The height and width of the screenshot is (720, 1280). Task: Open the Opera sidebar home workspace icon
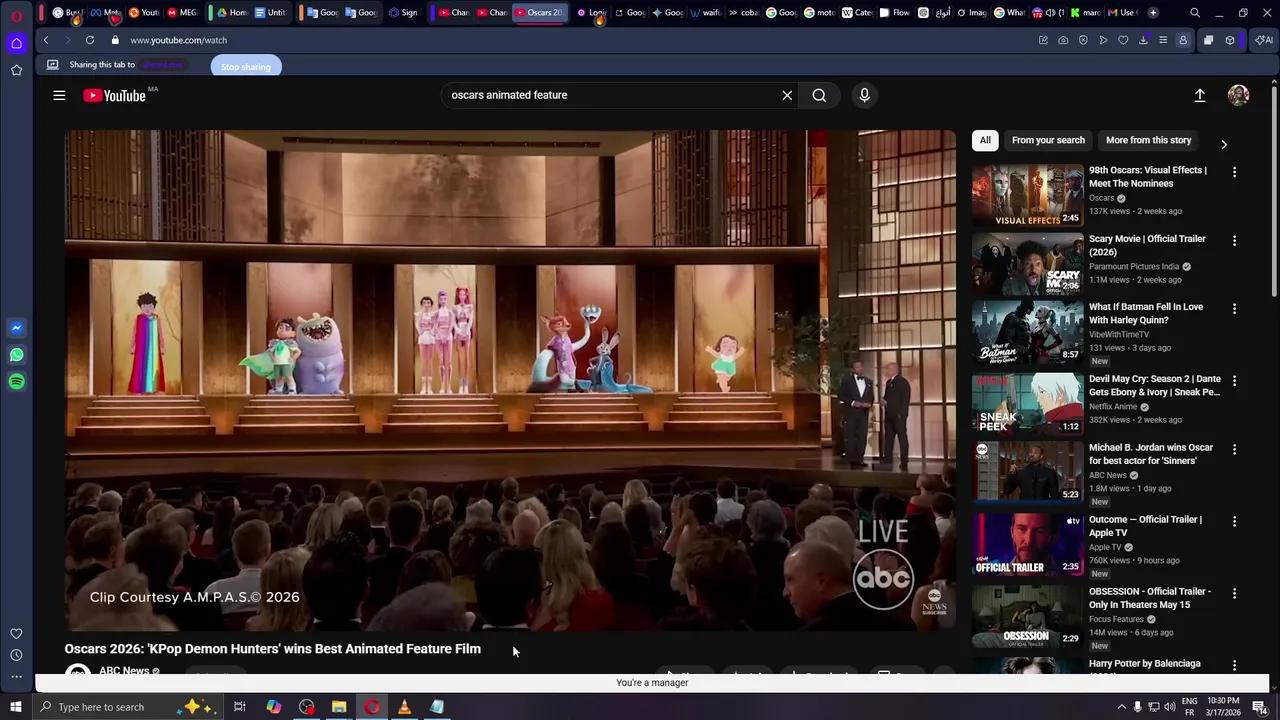tap(17, 43)
